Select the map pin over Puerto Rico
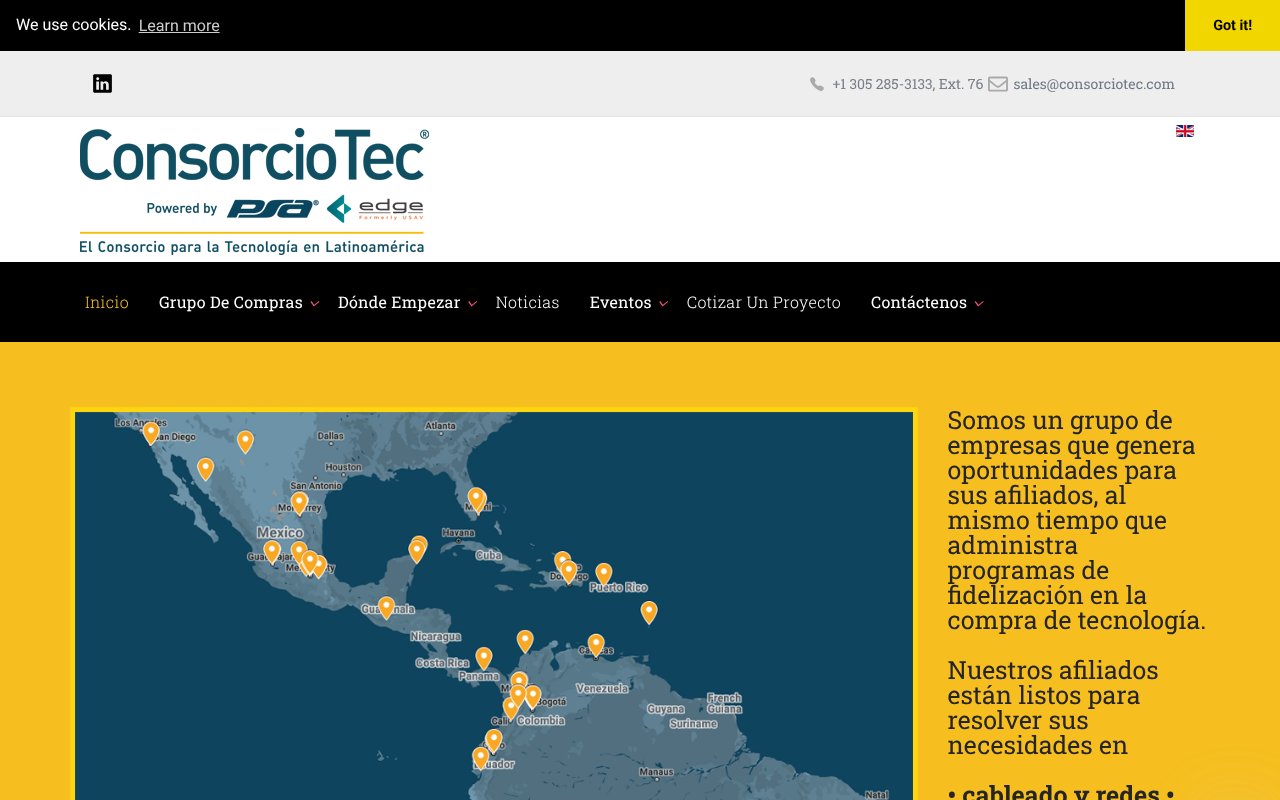1280x800 pixels. (x=603, y=572)
